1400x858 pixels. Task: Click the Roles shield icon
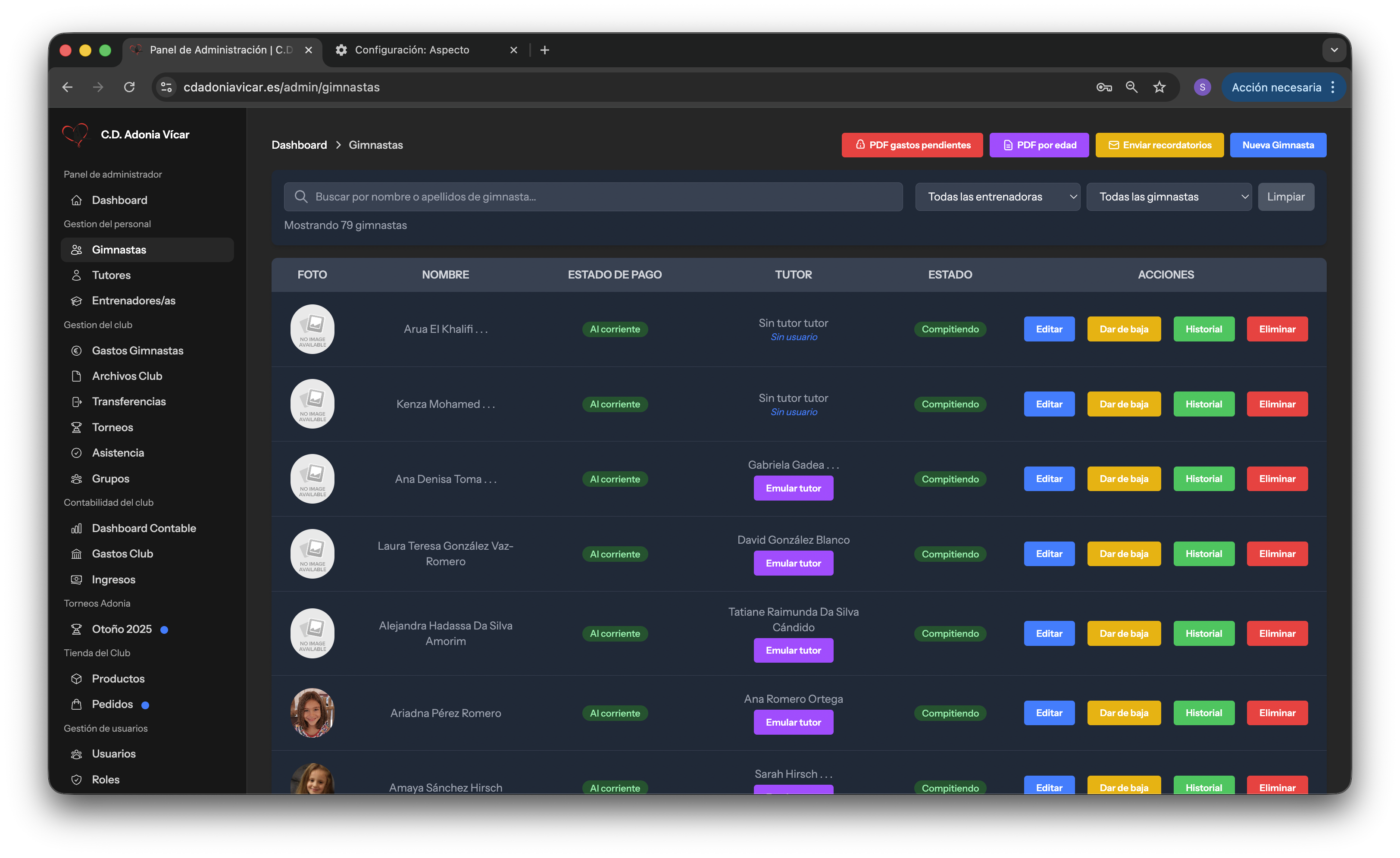click(x=77, y=779)
